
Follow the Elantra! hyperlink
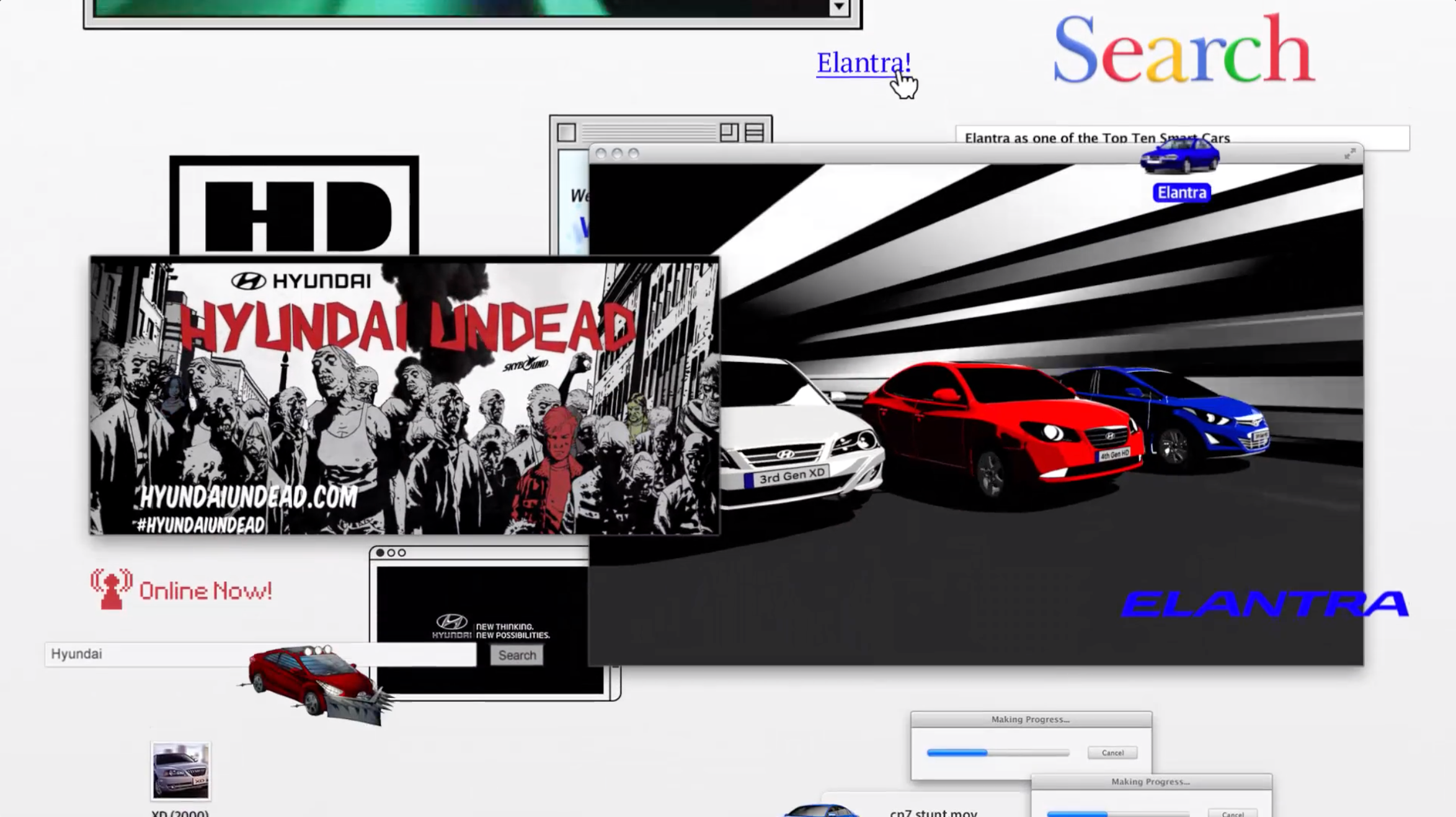(863, 63)
